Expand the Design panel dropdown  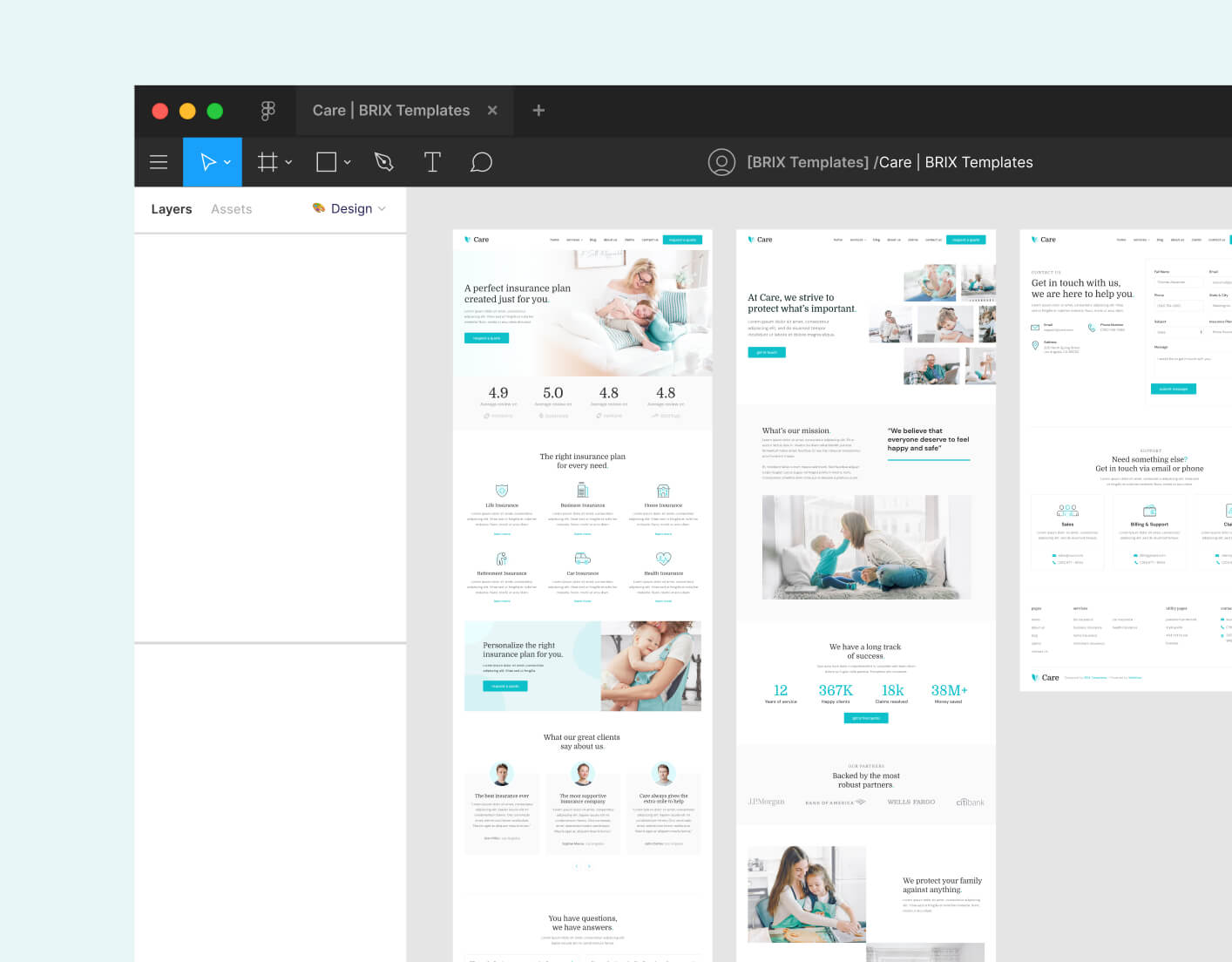click(381, 208)
